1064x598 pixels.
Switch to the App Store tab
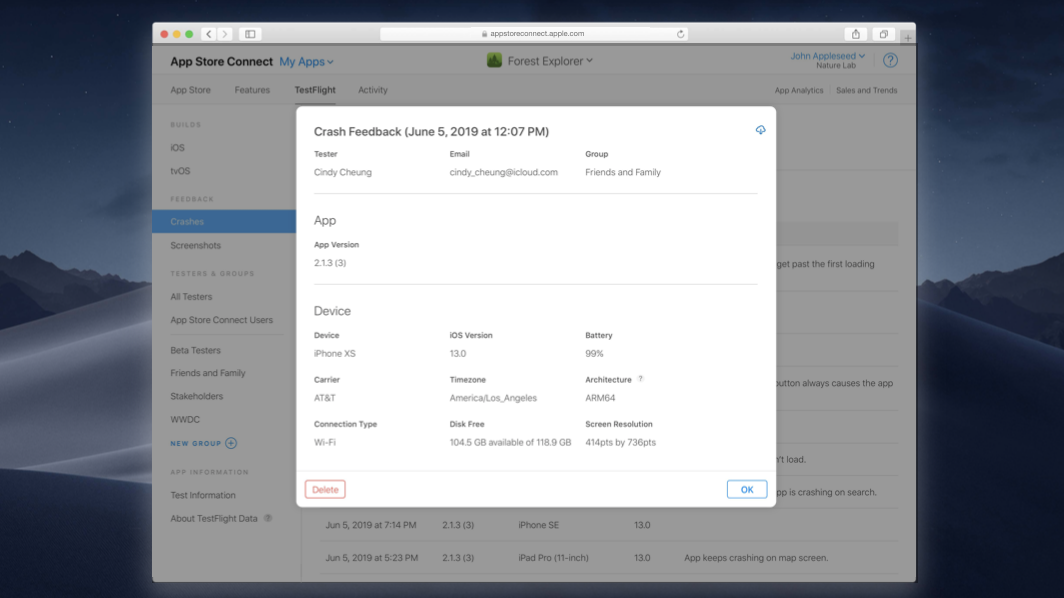[x=190, y=90]
